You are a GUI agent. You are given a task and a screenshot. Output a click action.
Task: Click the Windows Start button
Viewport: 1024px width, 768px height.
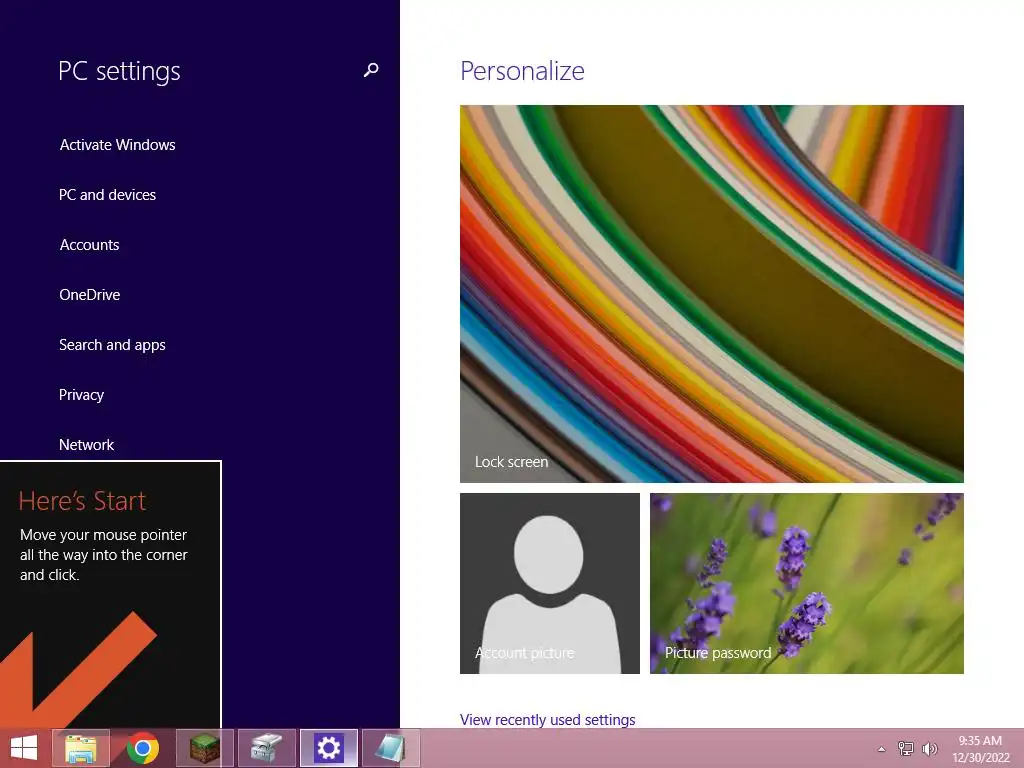24,748
